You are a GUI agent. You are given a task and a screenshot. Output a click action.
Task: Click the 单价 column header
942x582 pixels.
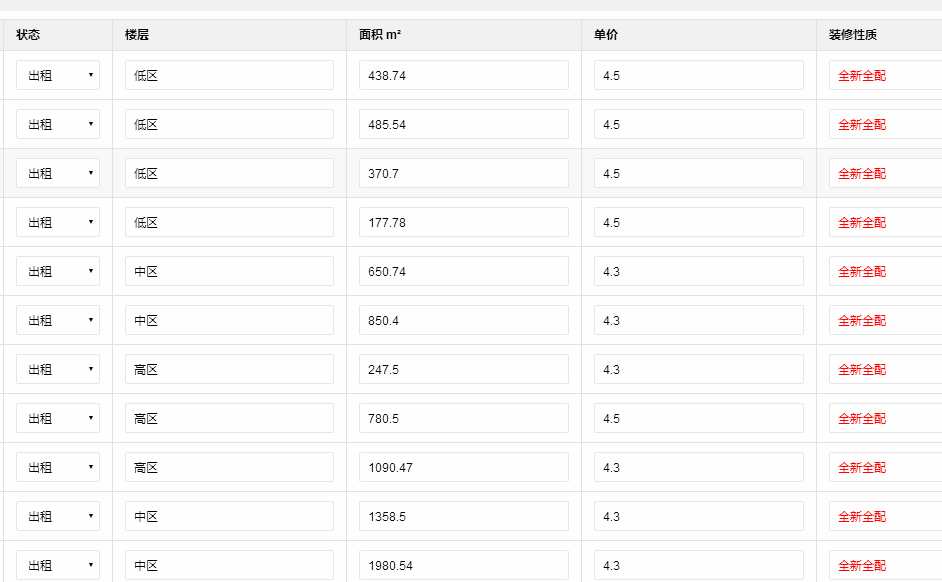[606, 35]
